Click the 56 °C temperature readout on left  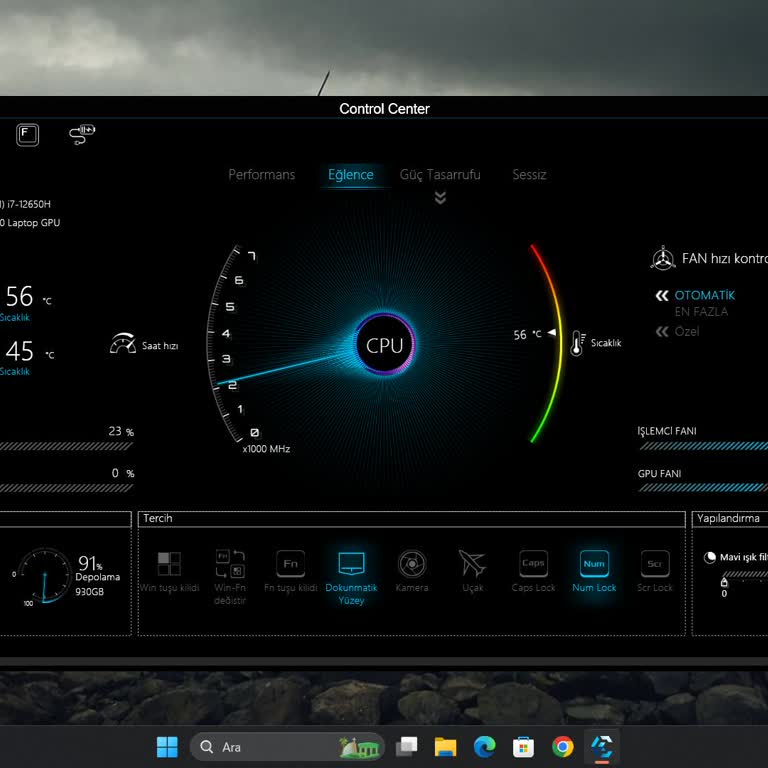(x=27, y=296)
